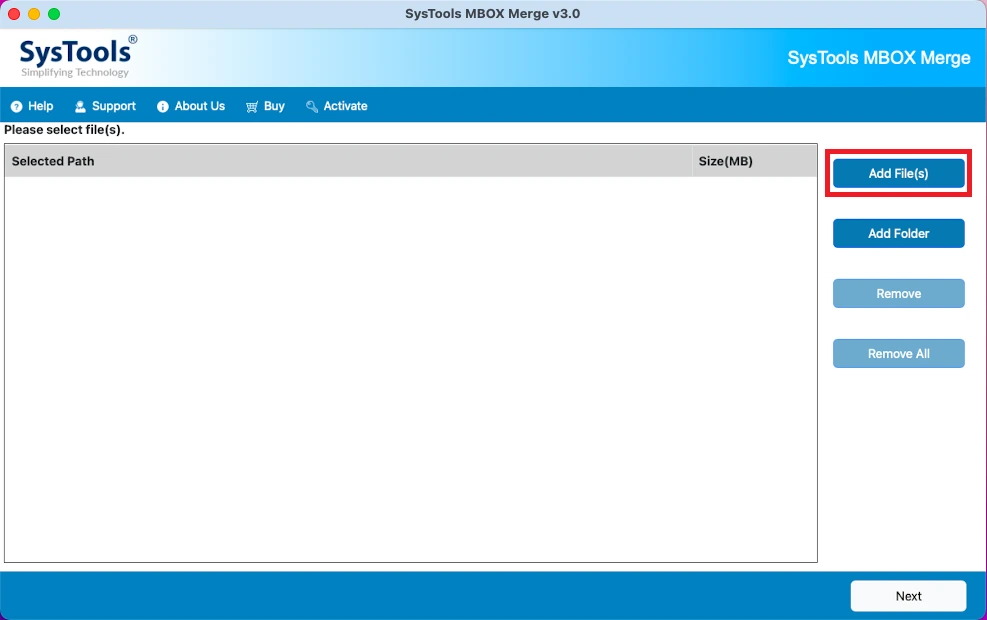987x620 pixels.
Task: Click the Remove button
Action: [898, 293]
